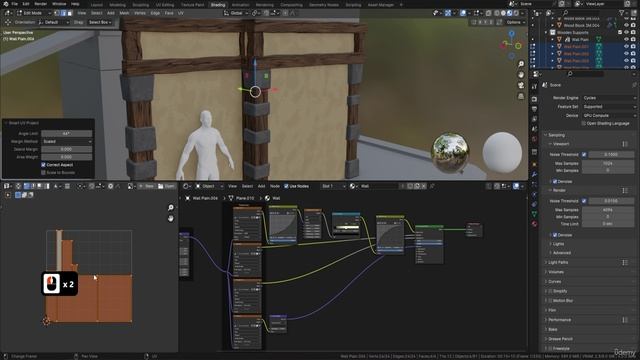Toggle camera view icon in 3D viewport

point(521,85)
